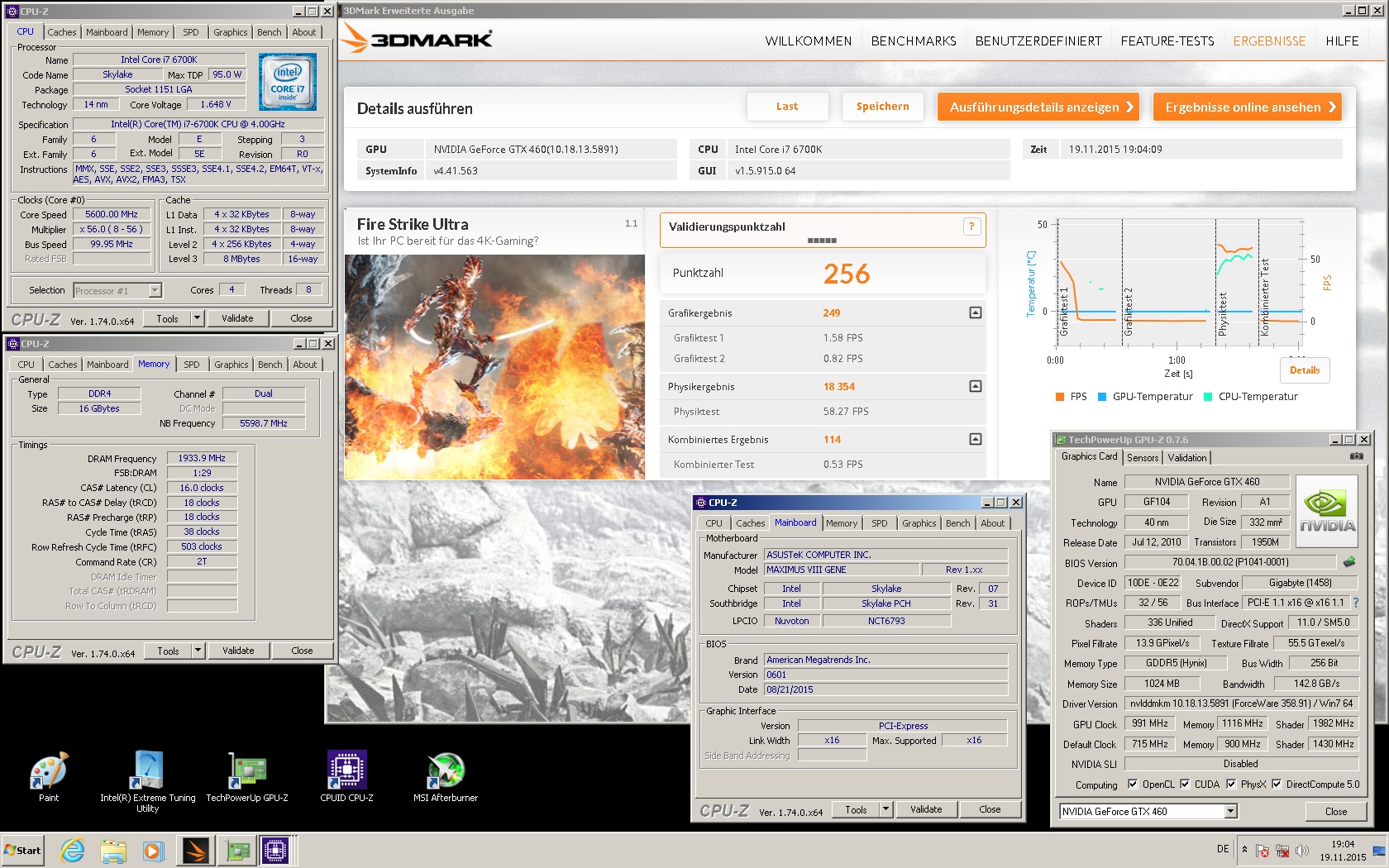Open Windows Media Player taskbar icon
The image size is (1389, 868).
pos(153,850)
